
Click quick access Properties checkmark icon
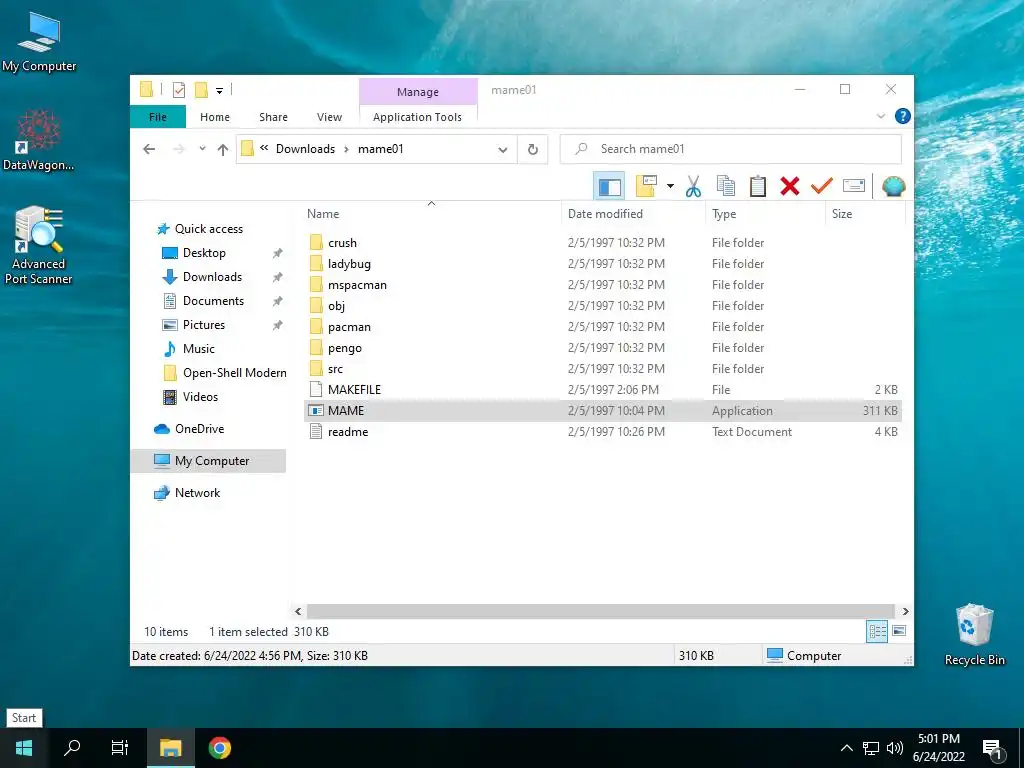click(178, 90)
